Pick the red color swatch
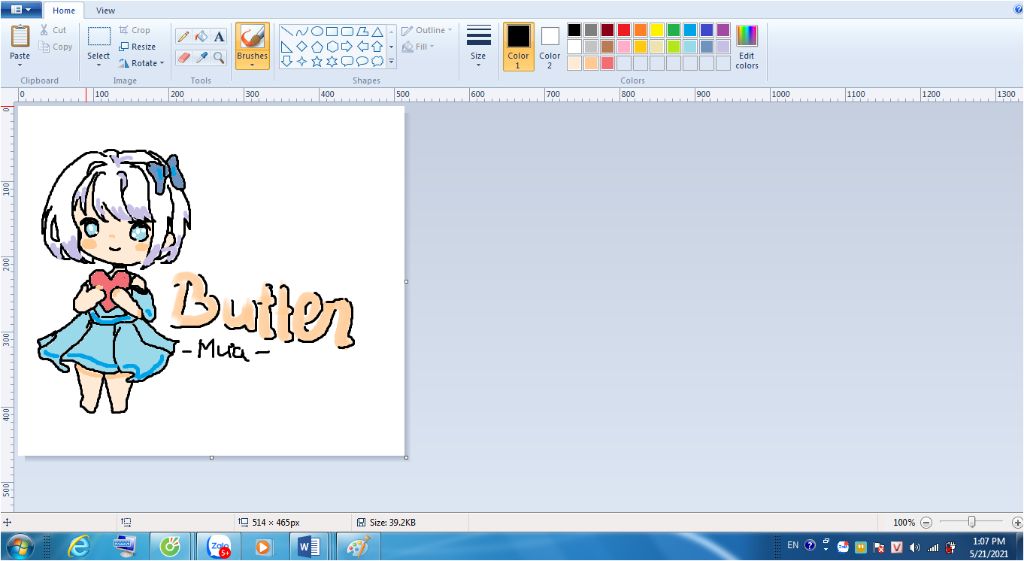 (624, 30)
